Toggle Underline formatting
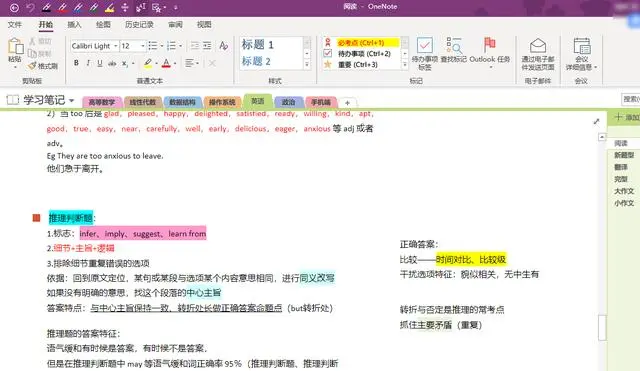The width and height of the screenshot is (640, 371). coord(100,63)
